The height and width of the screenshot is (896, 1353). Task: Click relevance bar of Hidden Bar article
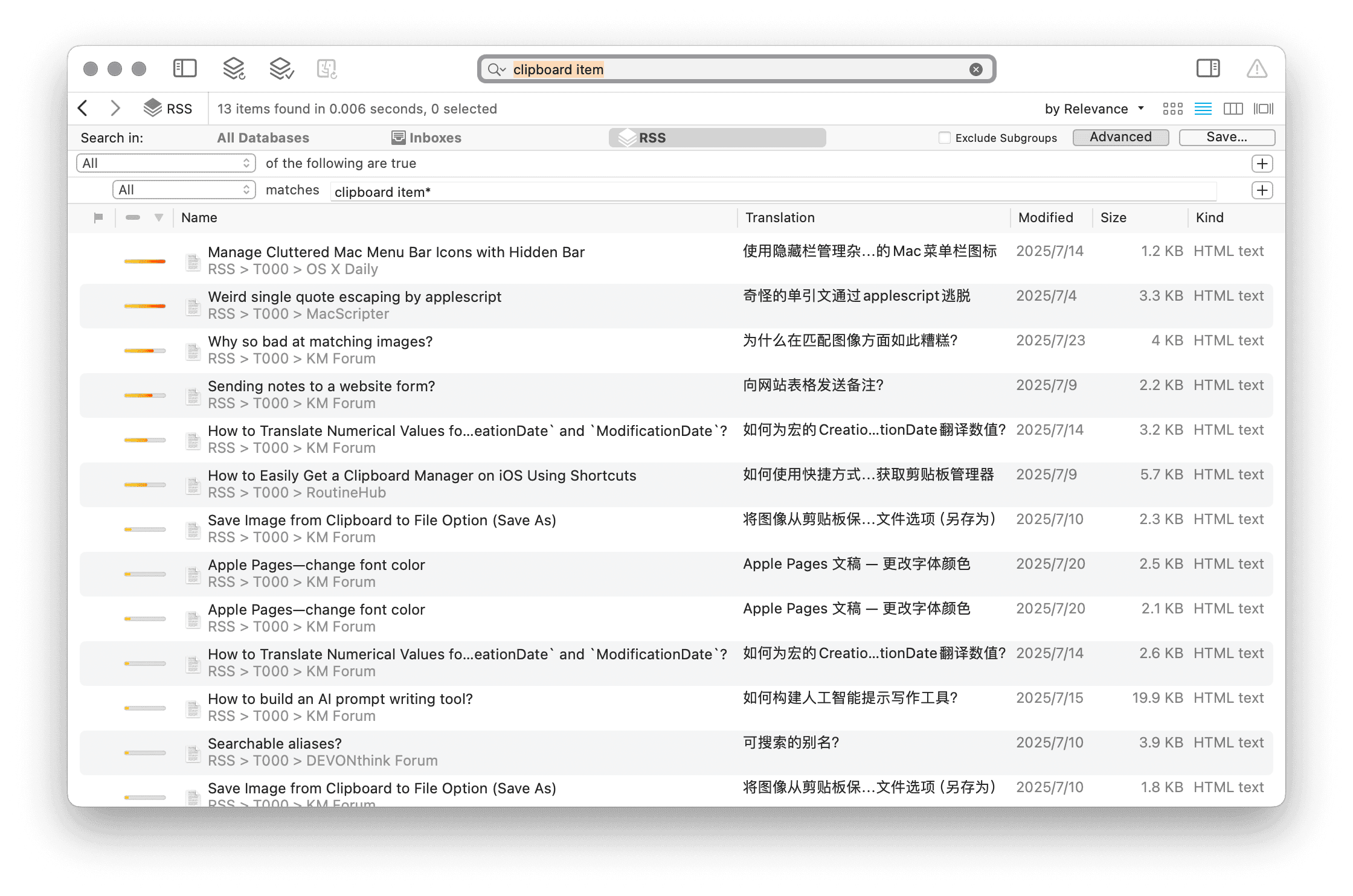[x=145, y=261]
